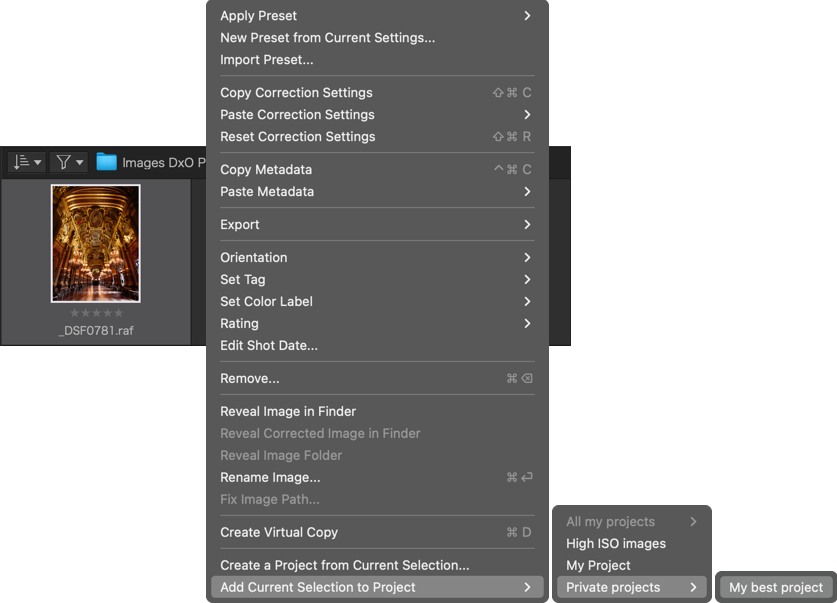This screenshot has height=603, width=837.
Task: Choose Copy Correction Settings
Action: tap(377, 93)
